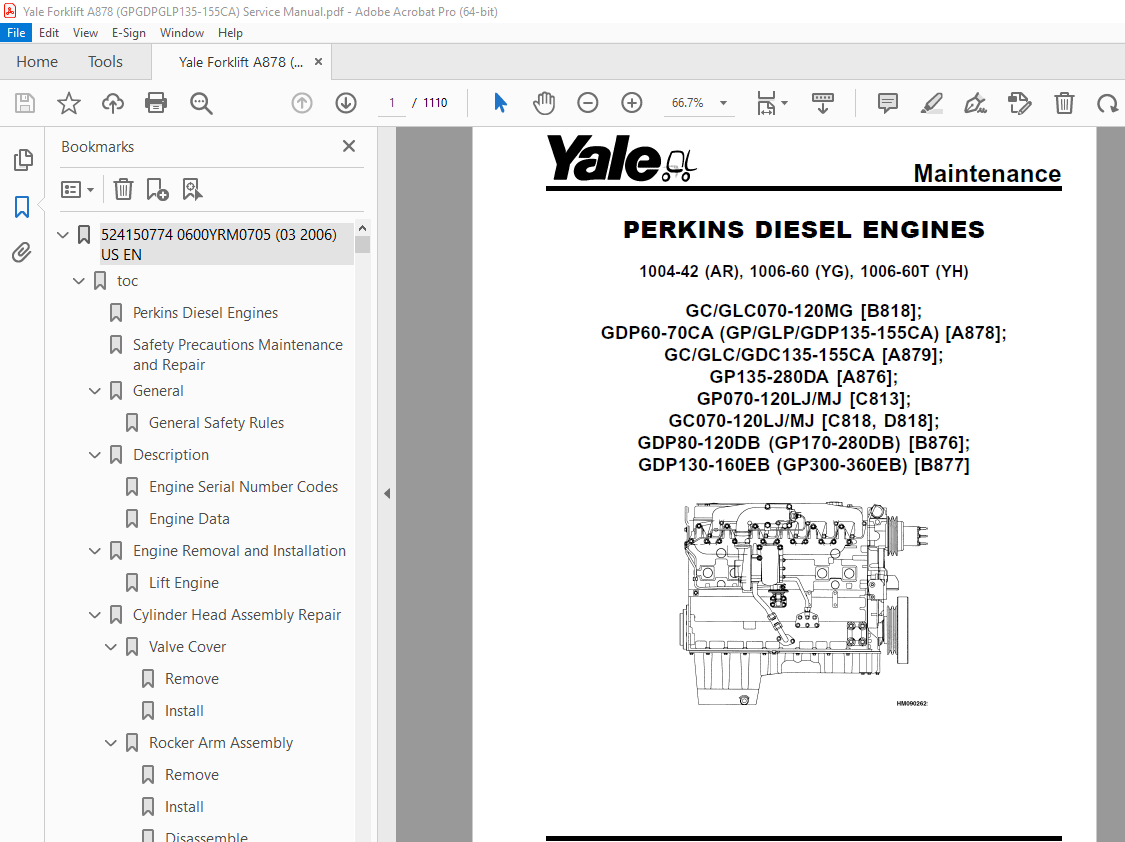Activate the selection arrow tool
The height and width of the screenshot is (842, 1125).
[500, 103]
